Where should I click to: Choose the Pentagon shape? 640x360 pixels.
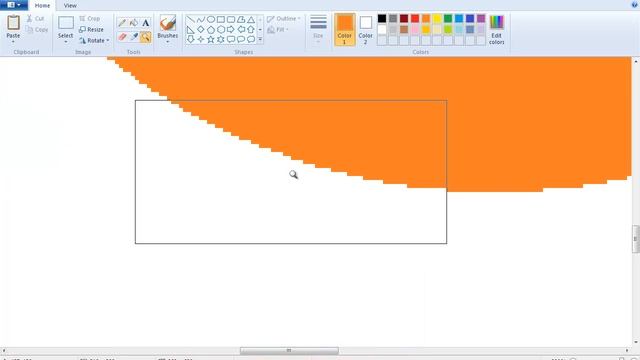coord(211,29)
